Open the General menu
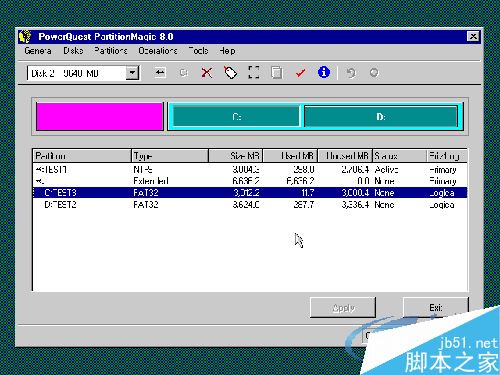The image size is (500, 375). [38, 51]
